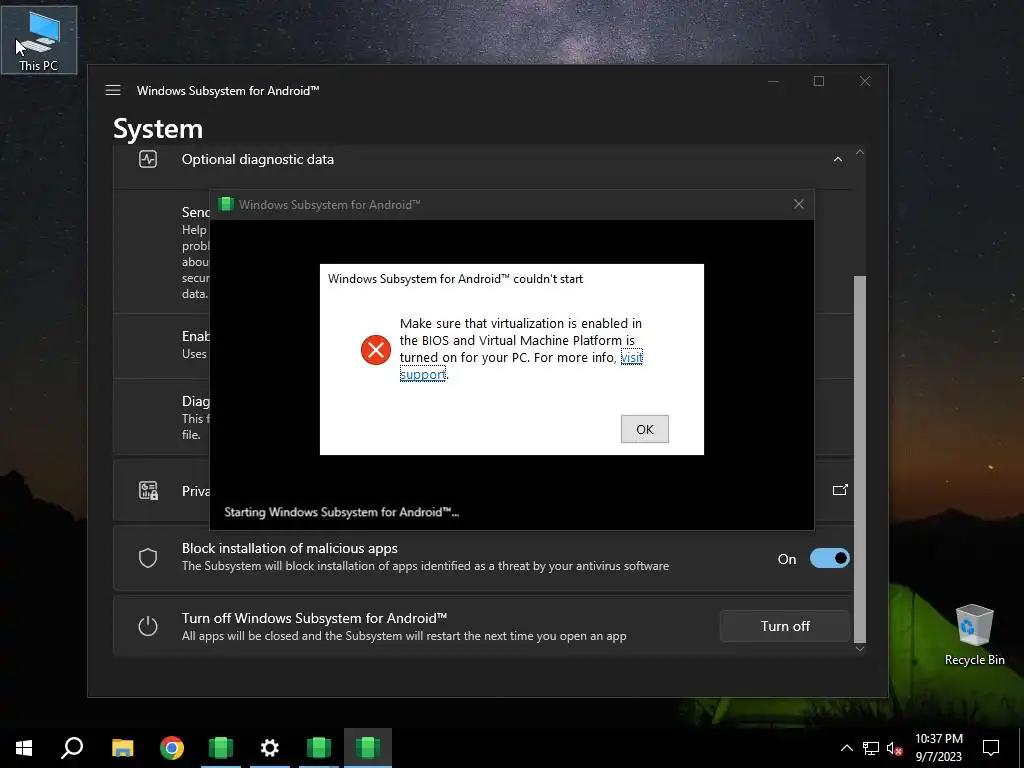This screenshot has width=1024, height=768.
Task: Open the hamburger navigation menu
Action: pyautogui.click(x=113, y=90)
